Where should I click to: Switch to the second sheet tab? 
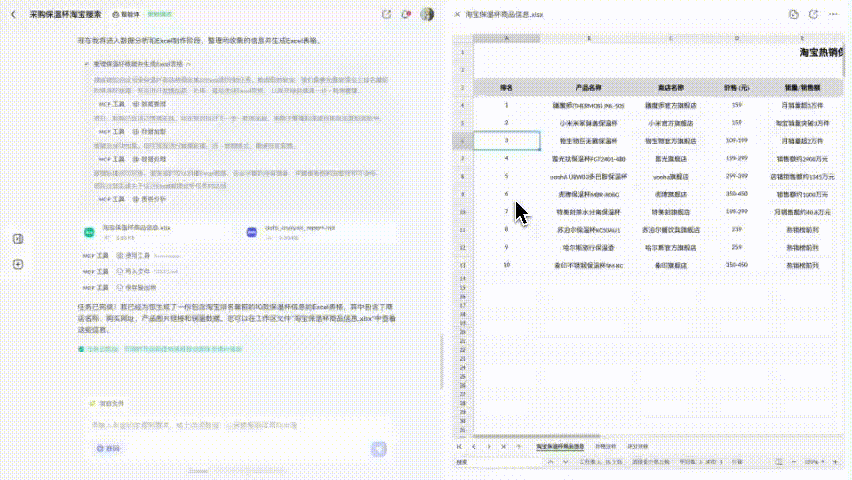[605, 446]
